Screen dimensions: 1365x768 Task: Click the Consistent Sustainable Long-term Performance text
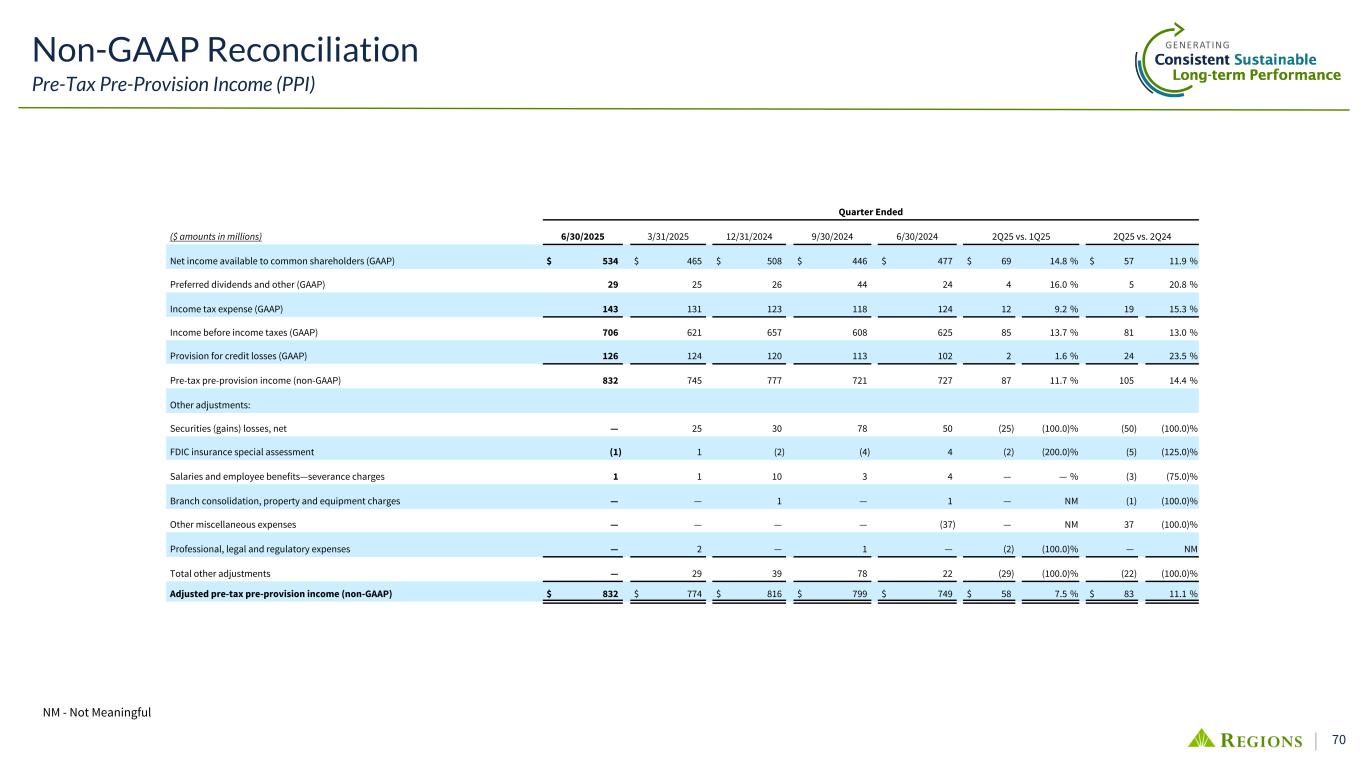[1246, 67]
